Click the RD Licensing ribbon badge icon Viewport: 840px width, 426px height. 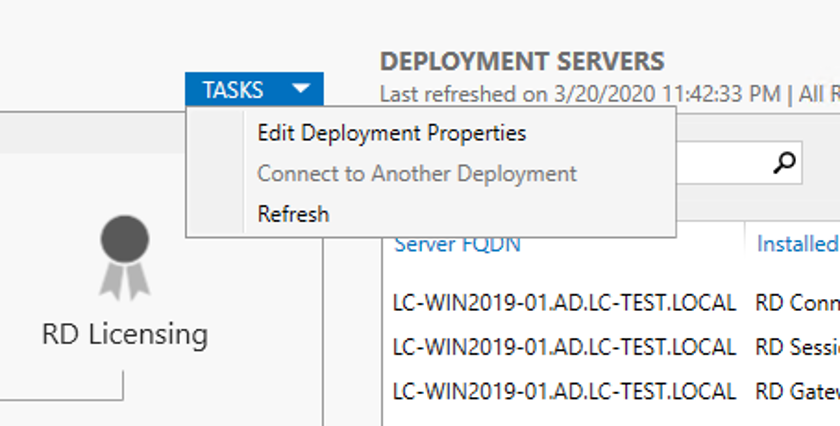(124, 256)
